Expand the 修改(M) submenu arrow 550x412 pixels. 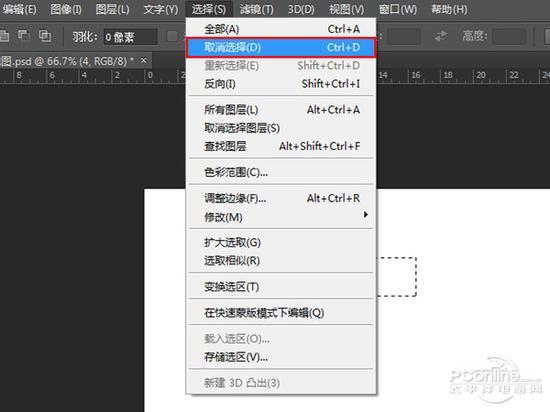(x=366, y=215)
